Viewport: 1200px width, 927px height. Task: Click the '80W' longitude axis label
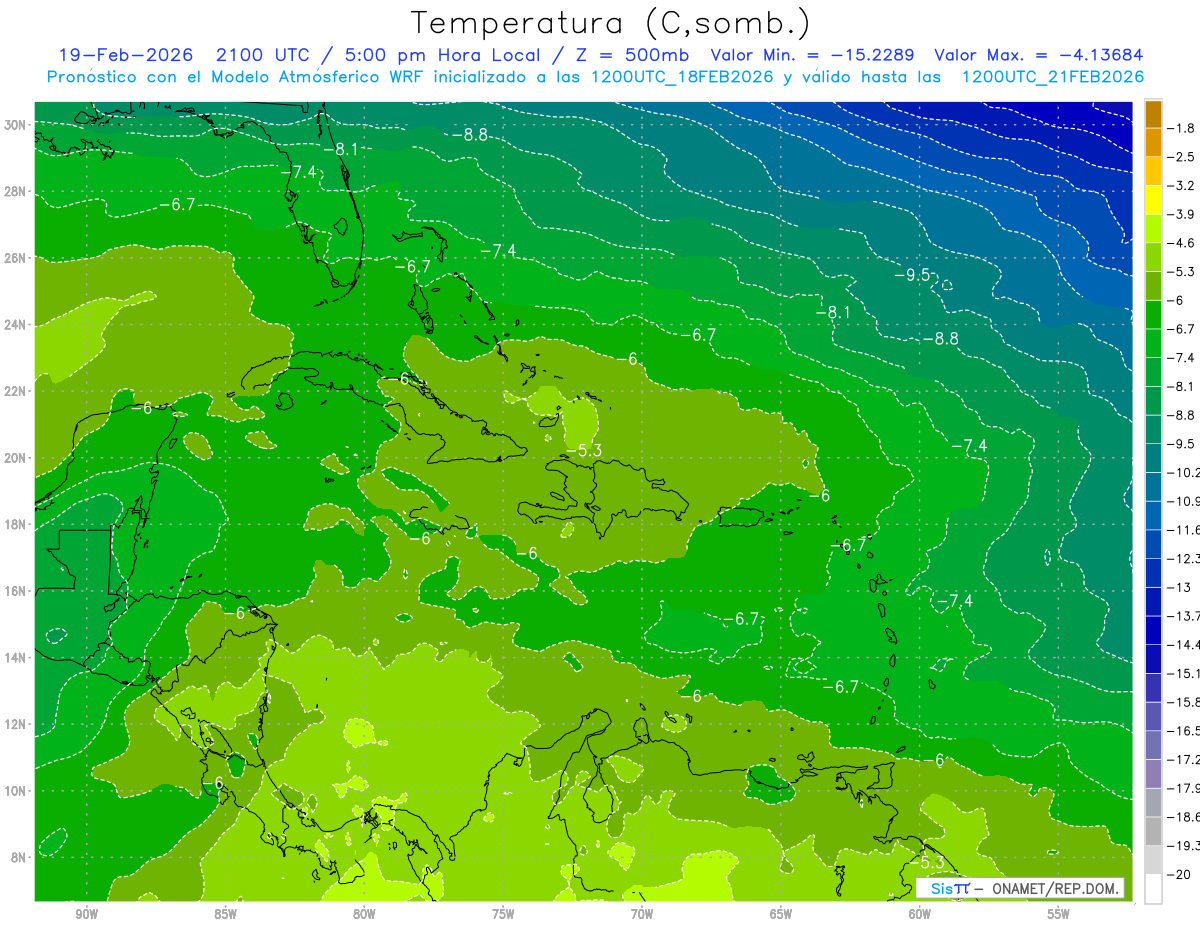coord(364,914)
